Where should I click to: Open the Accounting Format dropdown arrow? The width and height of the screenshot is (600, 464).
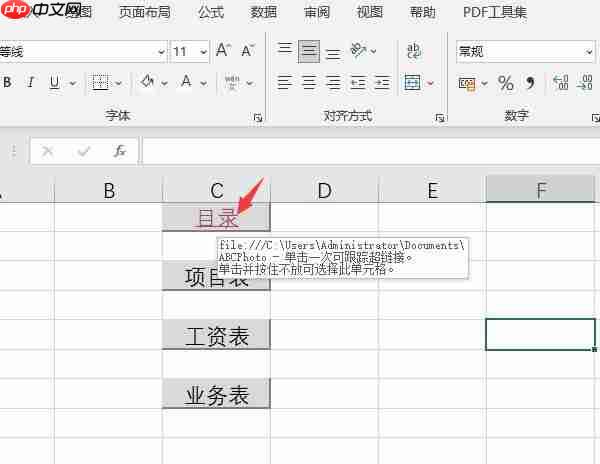(484, 83)
